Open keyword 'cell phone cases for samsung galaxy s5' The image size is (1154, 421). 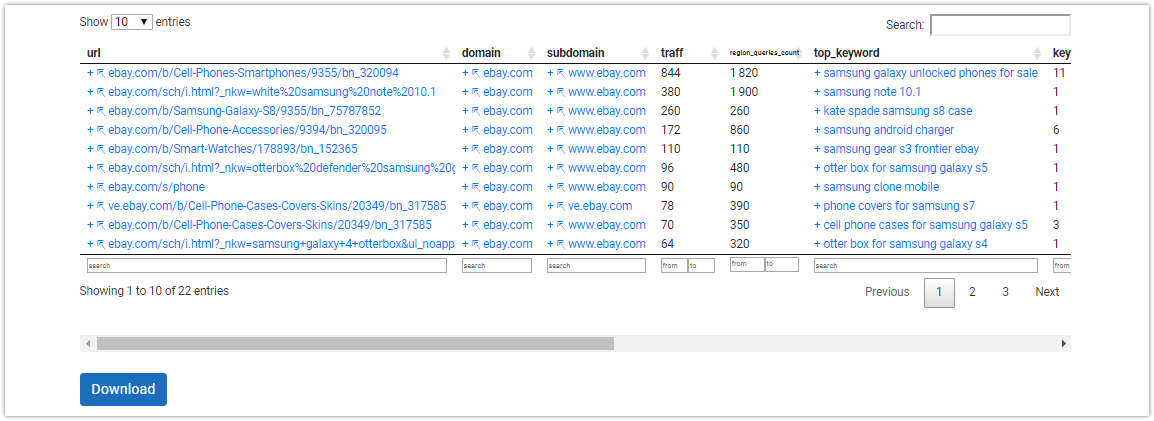tap(926, 224)
